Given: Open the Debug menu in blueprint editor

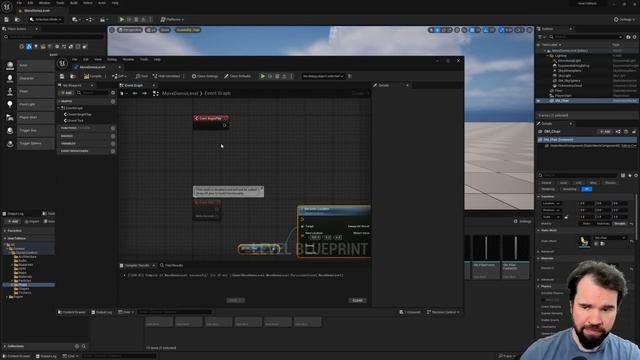Looking at the screenshot, I should coord(111,60).
